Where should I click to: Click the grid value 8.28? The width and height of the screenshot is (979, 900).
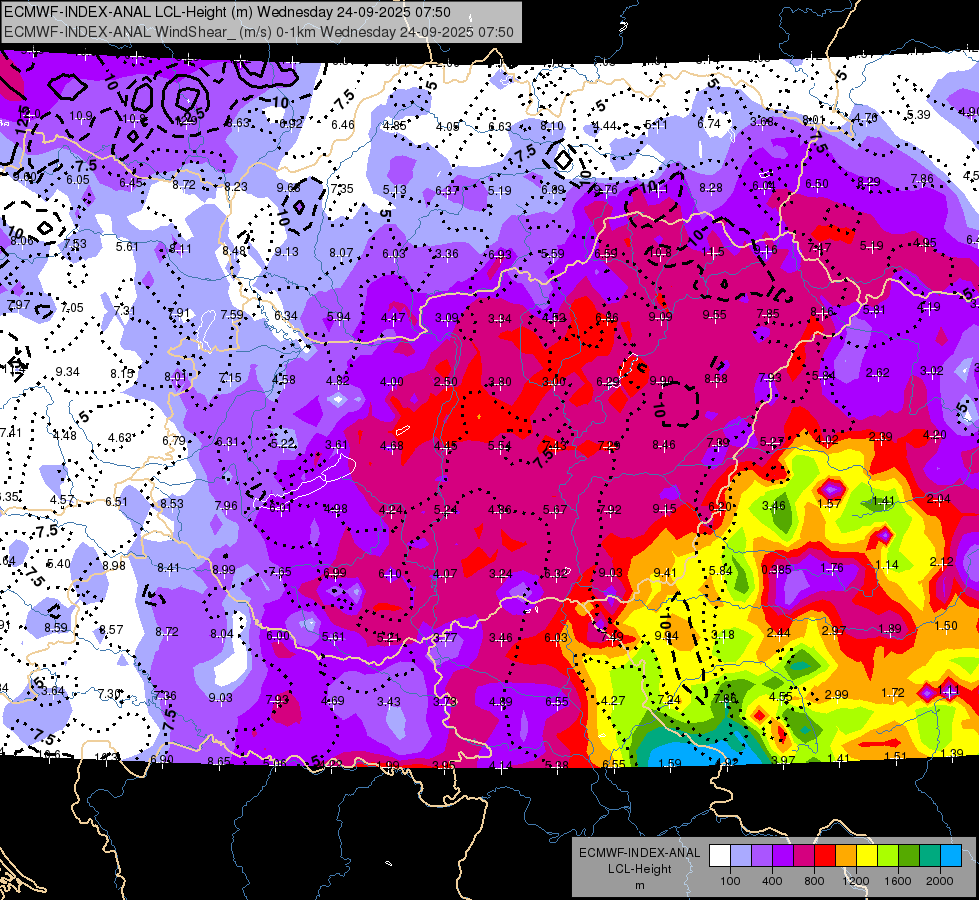[x=711, y=187]
